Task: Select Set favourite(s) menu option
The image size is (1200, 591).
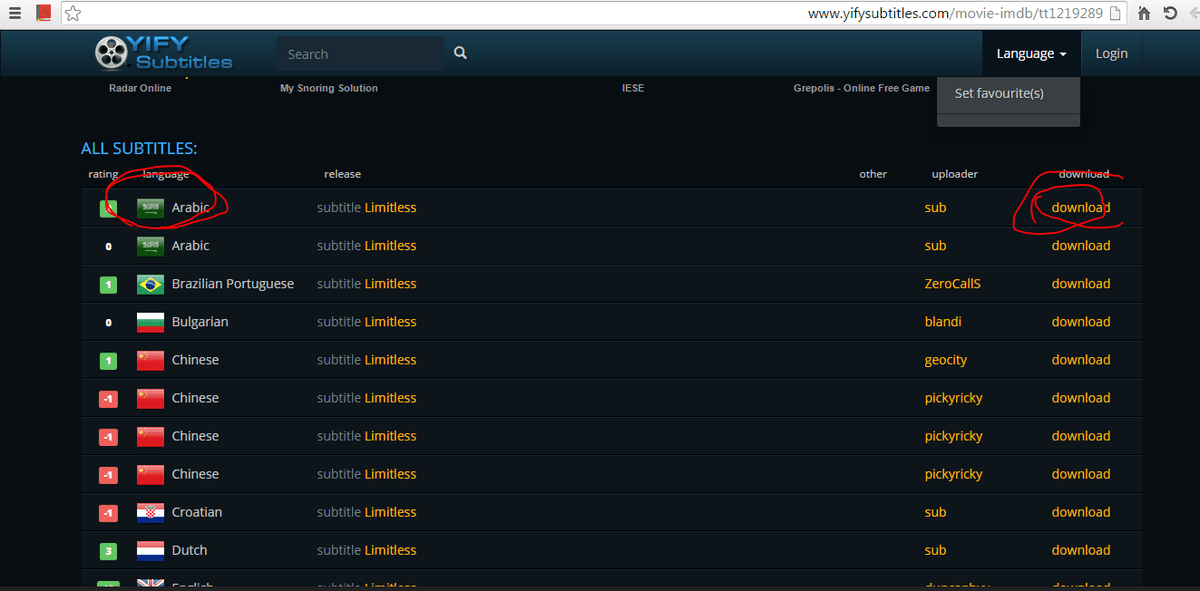Action: (x=999, y=93)
